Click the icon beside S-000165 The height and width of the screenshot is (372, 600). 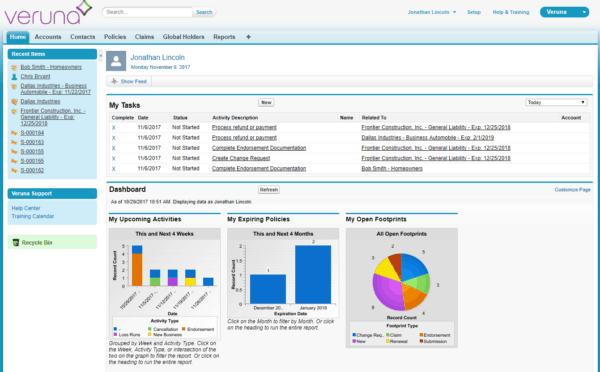click(14, 161)
